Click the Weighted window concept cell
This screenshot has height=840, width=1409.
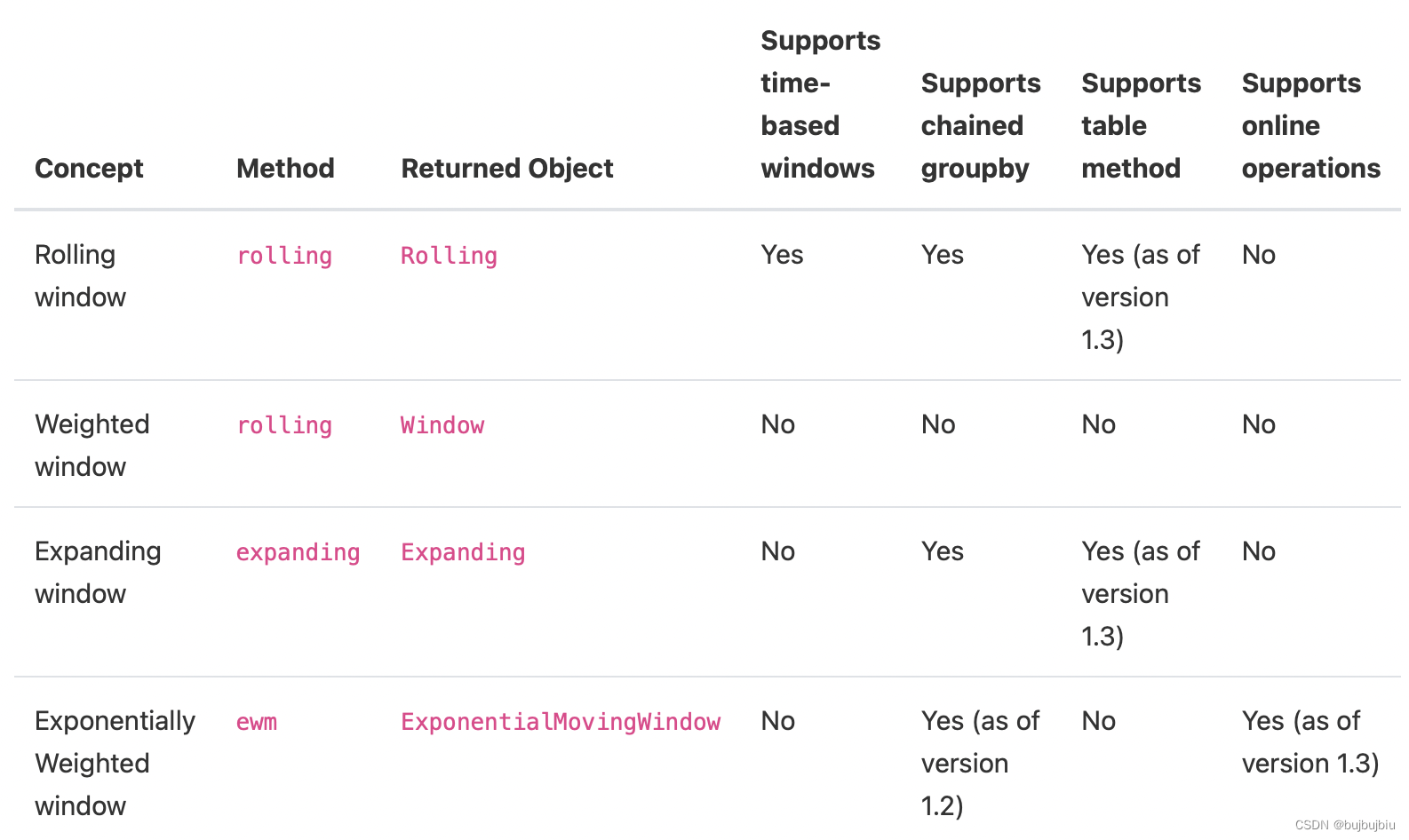tap(92, 445)
